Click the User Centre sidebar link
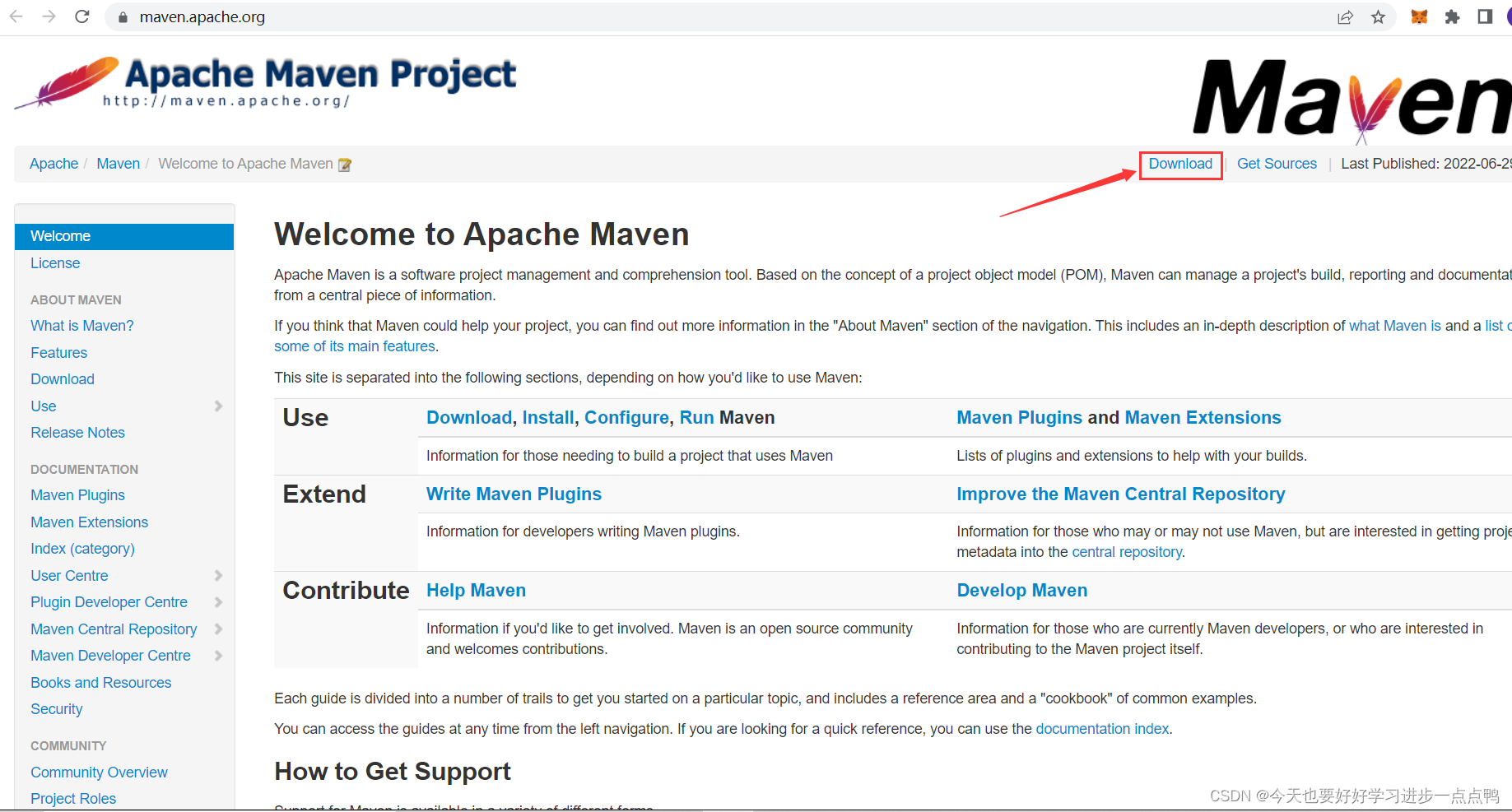 point(69,576)
